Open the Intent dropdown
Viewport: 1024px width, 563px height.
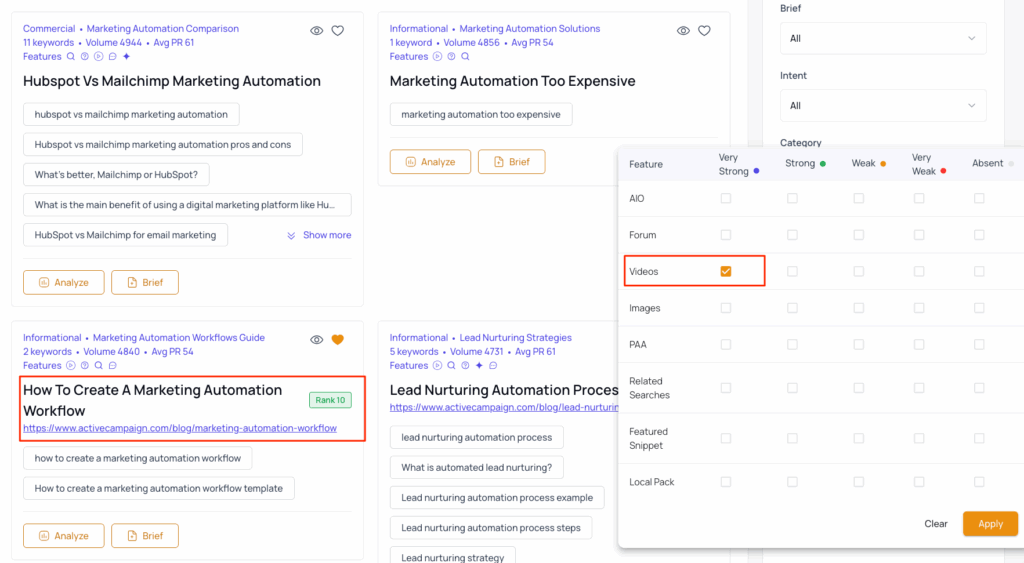click(882, 106)
